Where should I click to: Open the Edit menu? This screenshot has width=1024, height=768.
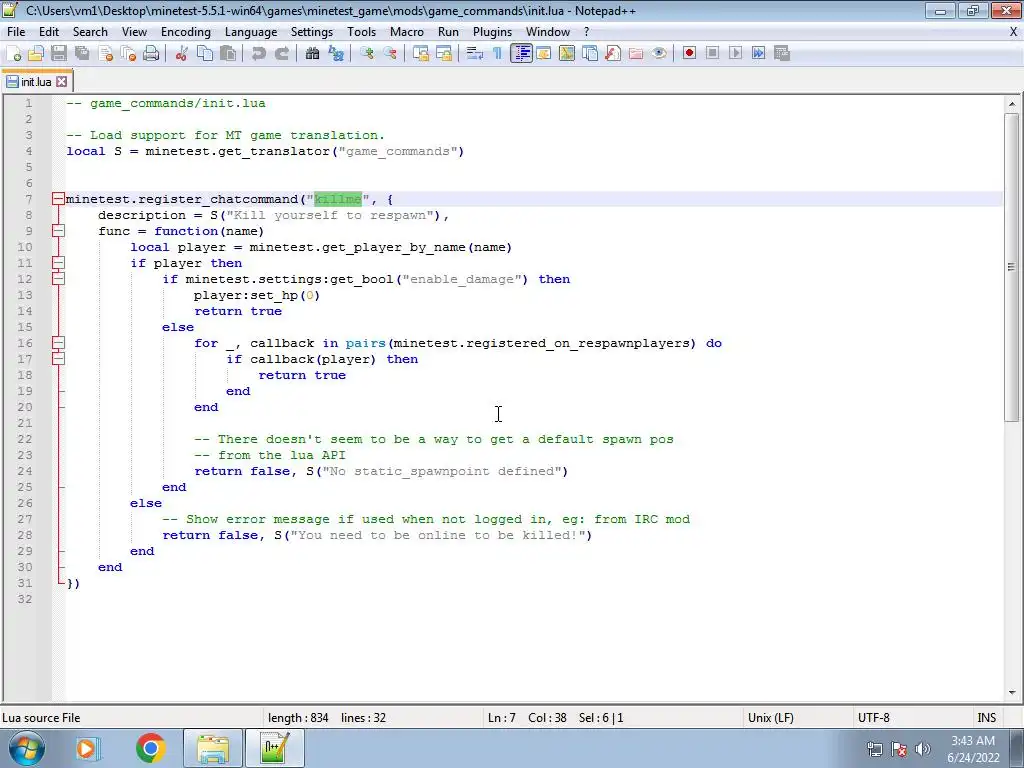(49, 31)
